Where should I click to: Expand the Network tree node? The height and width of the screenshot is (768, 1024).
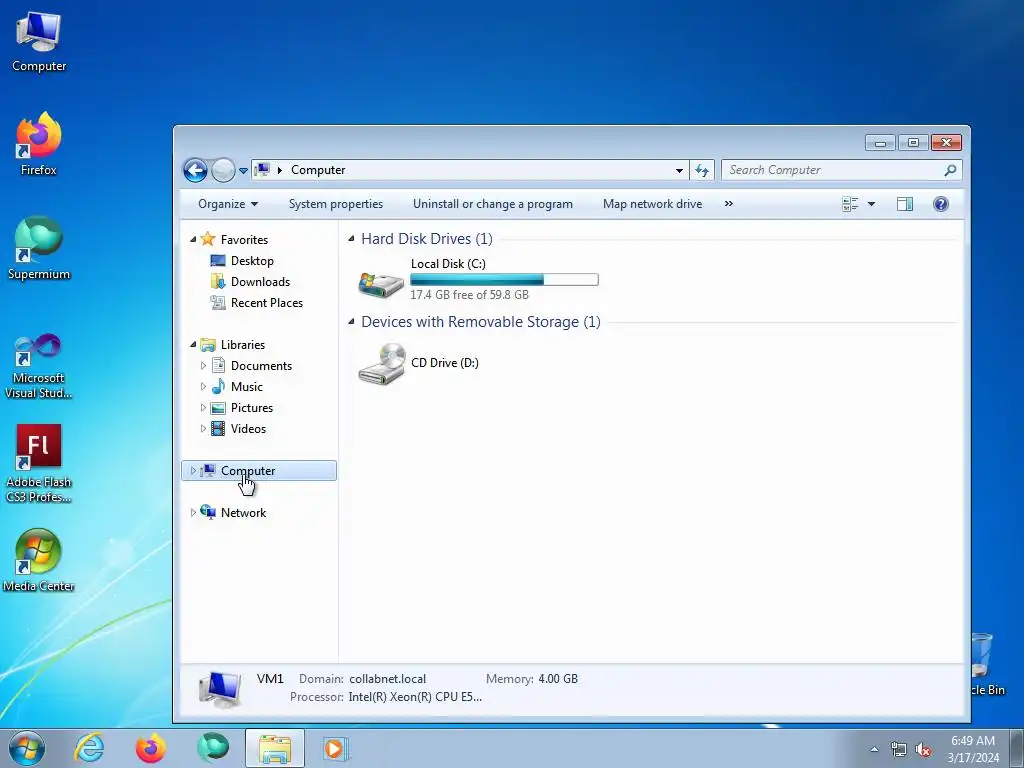193,513
